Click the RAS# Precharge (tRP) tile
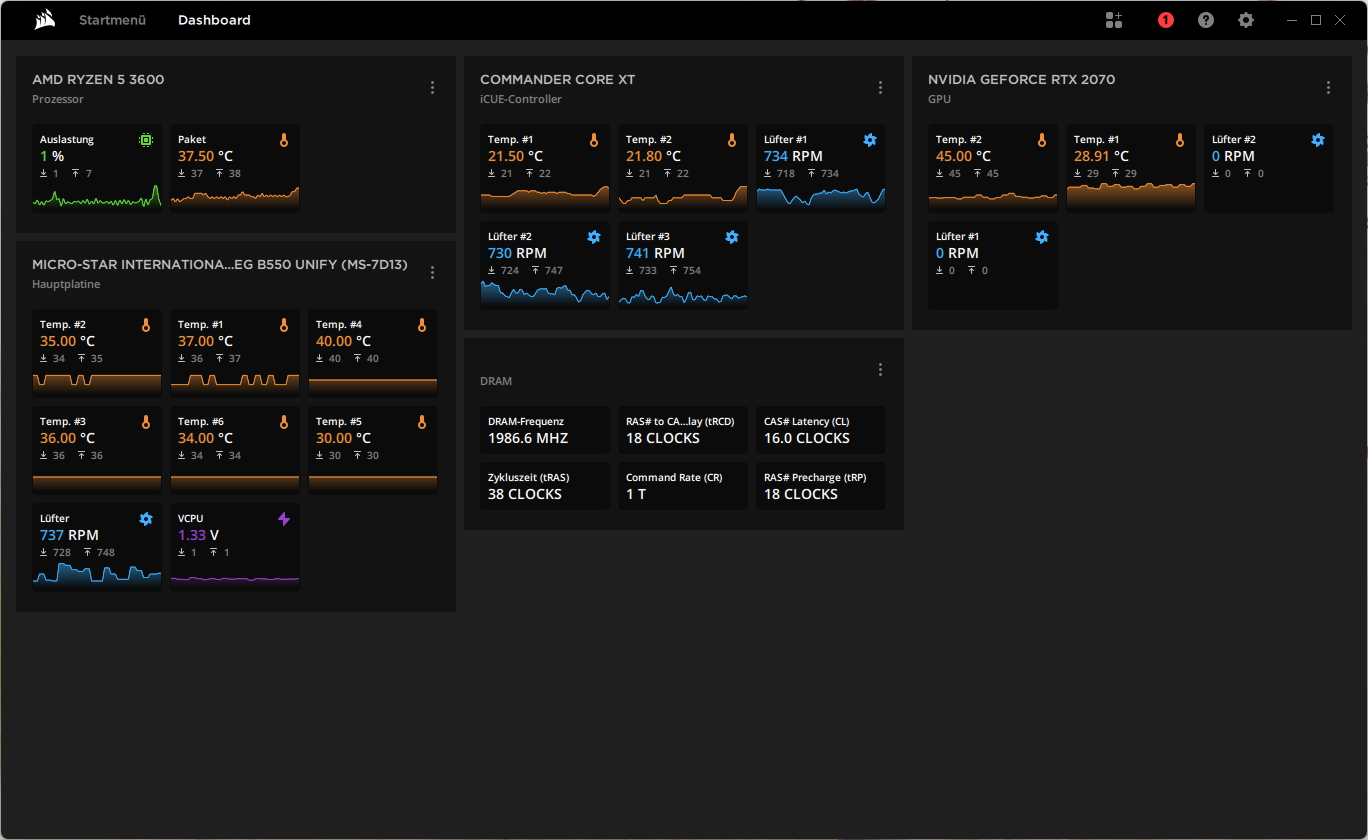1368x840 pixels. [821, 486]
